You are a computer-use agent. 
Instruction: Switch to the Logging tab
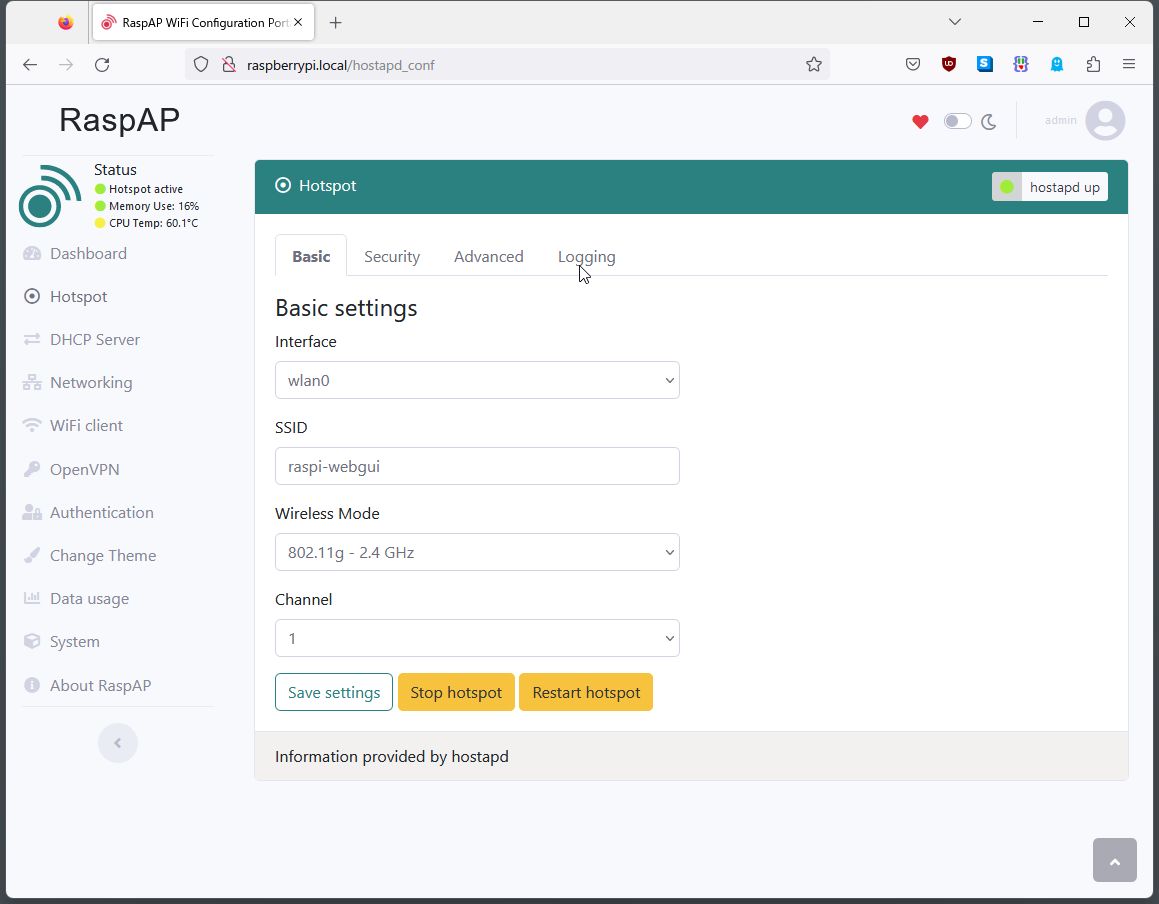[x=586, y=256]
